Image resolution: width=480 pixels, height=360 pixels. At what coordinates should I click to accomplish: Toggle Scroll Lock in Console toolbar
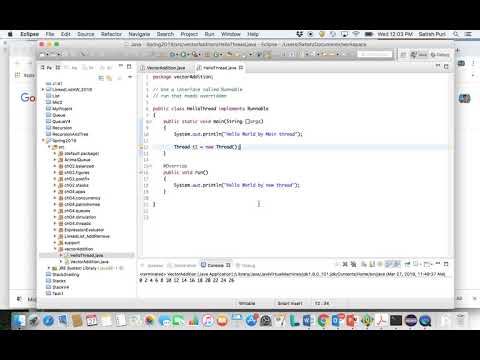point(372,264)
